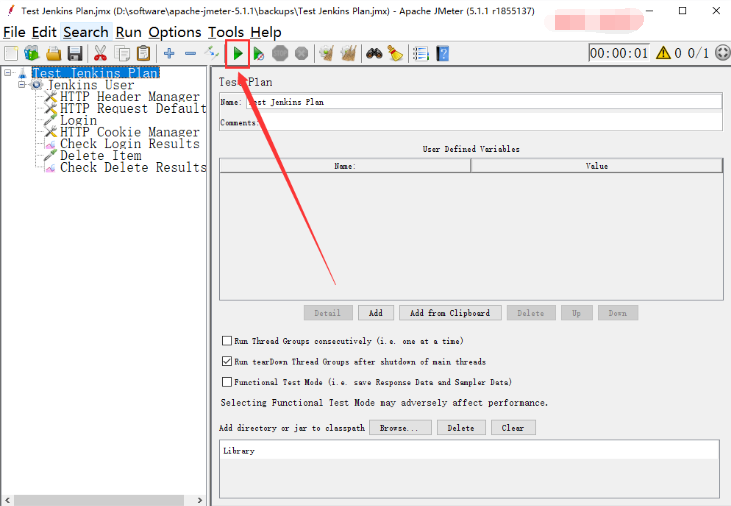This screenshot has width=731, height=506.
Task: Click the Down button
Action: tap(618, 313)
